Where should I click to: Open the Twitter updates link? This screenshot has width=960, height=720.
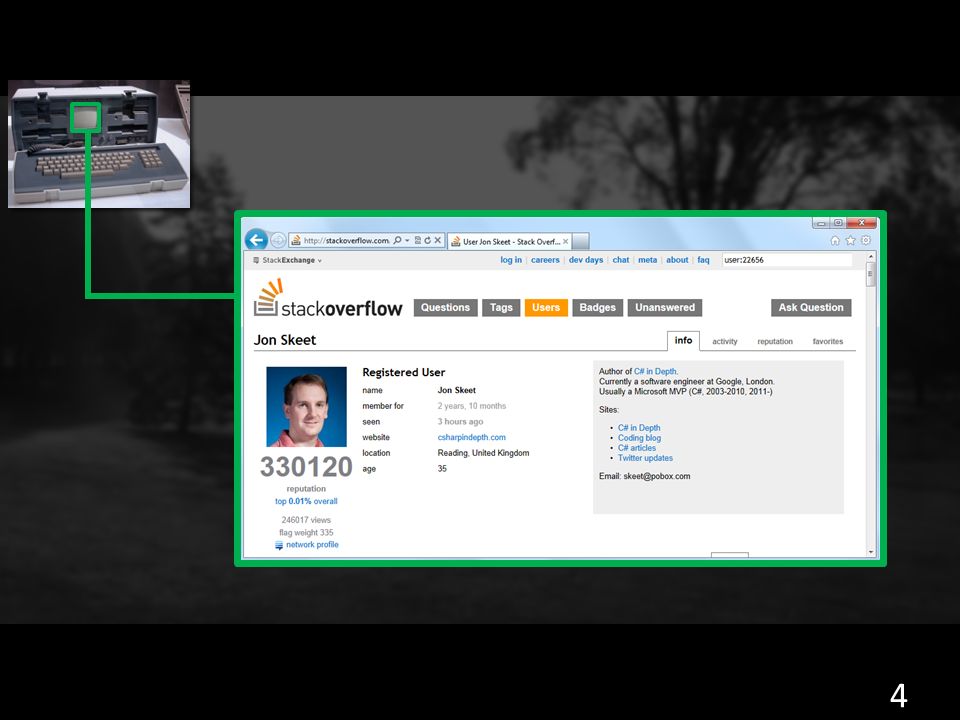(x=645, y=458)
